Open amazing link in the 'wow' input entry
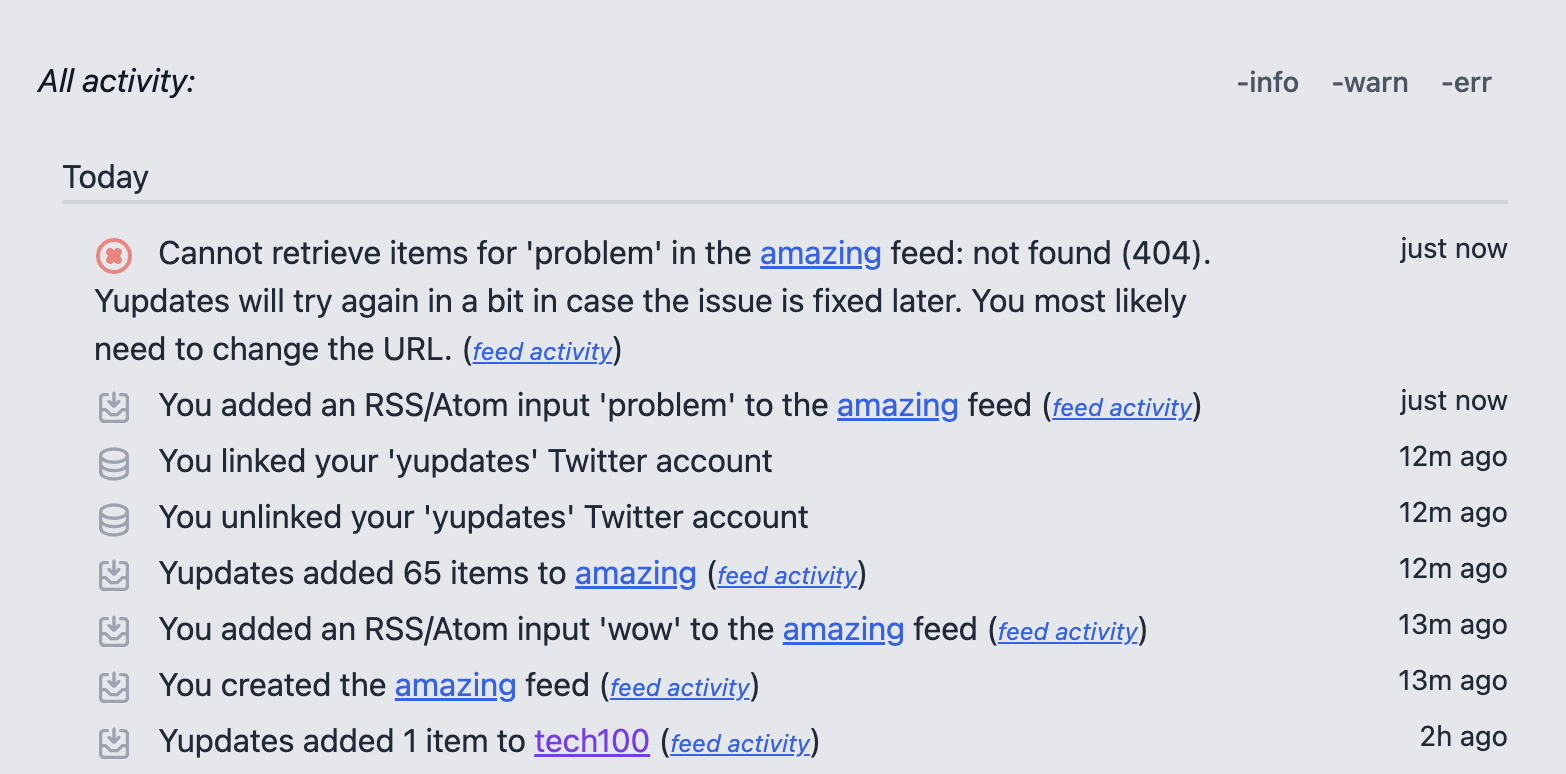 tap(843, 629)
